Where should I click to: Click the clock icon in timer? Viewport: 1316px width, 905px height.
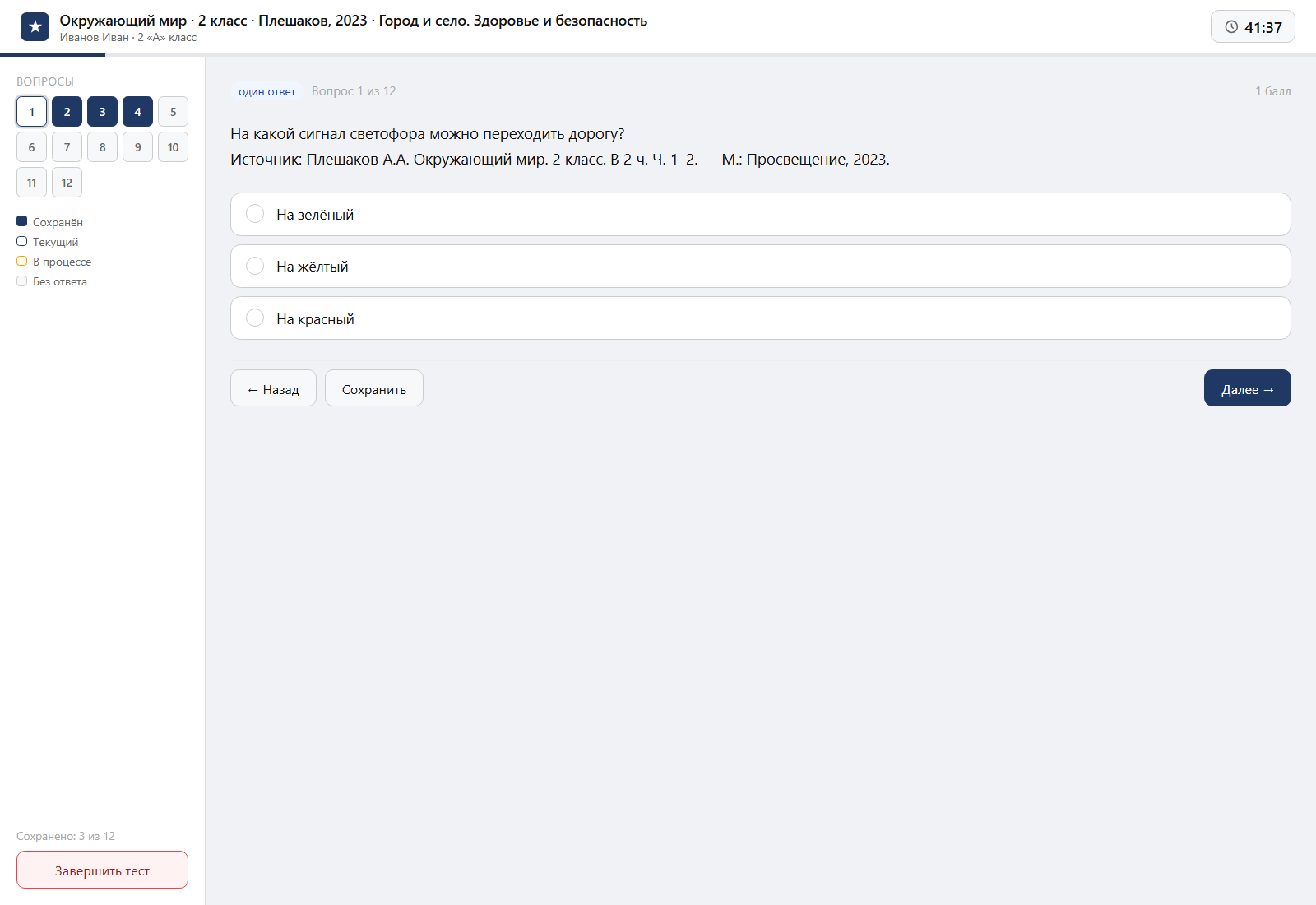coord(1231,27)
